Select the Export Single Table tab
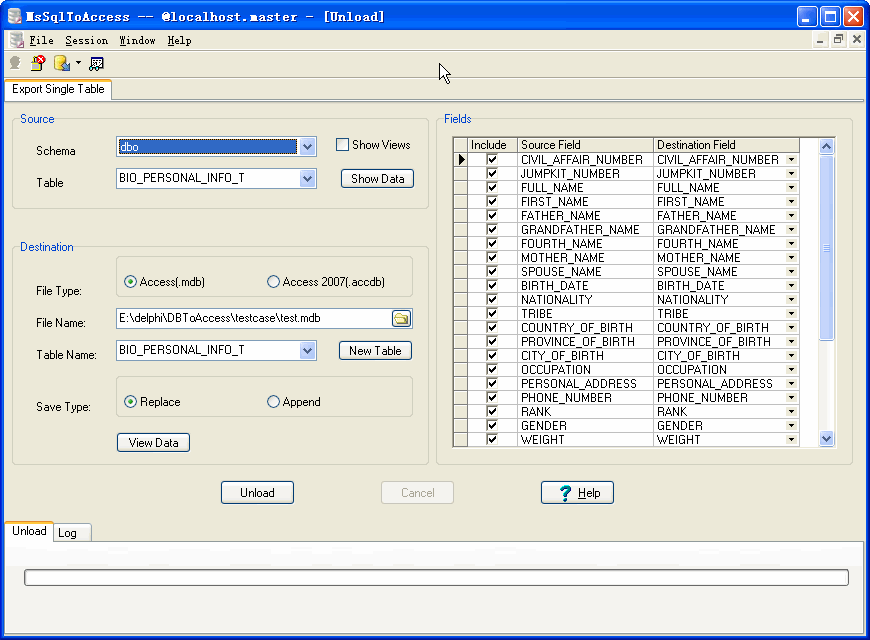 tap(58, 89)
